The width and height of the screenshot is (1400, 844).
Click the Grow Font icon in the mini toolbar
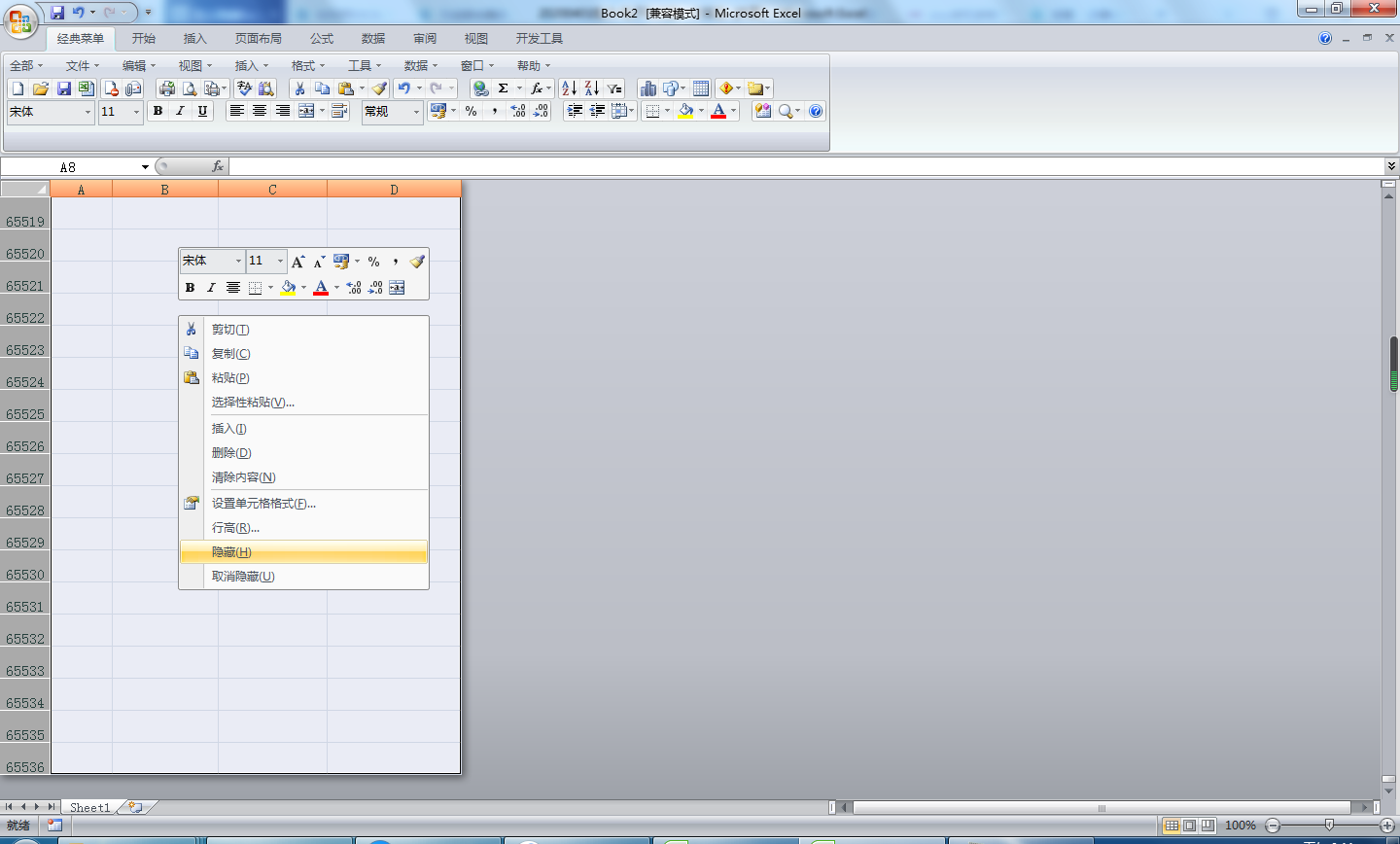(x=298, y=262)
